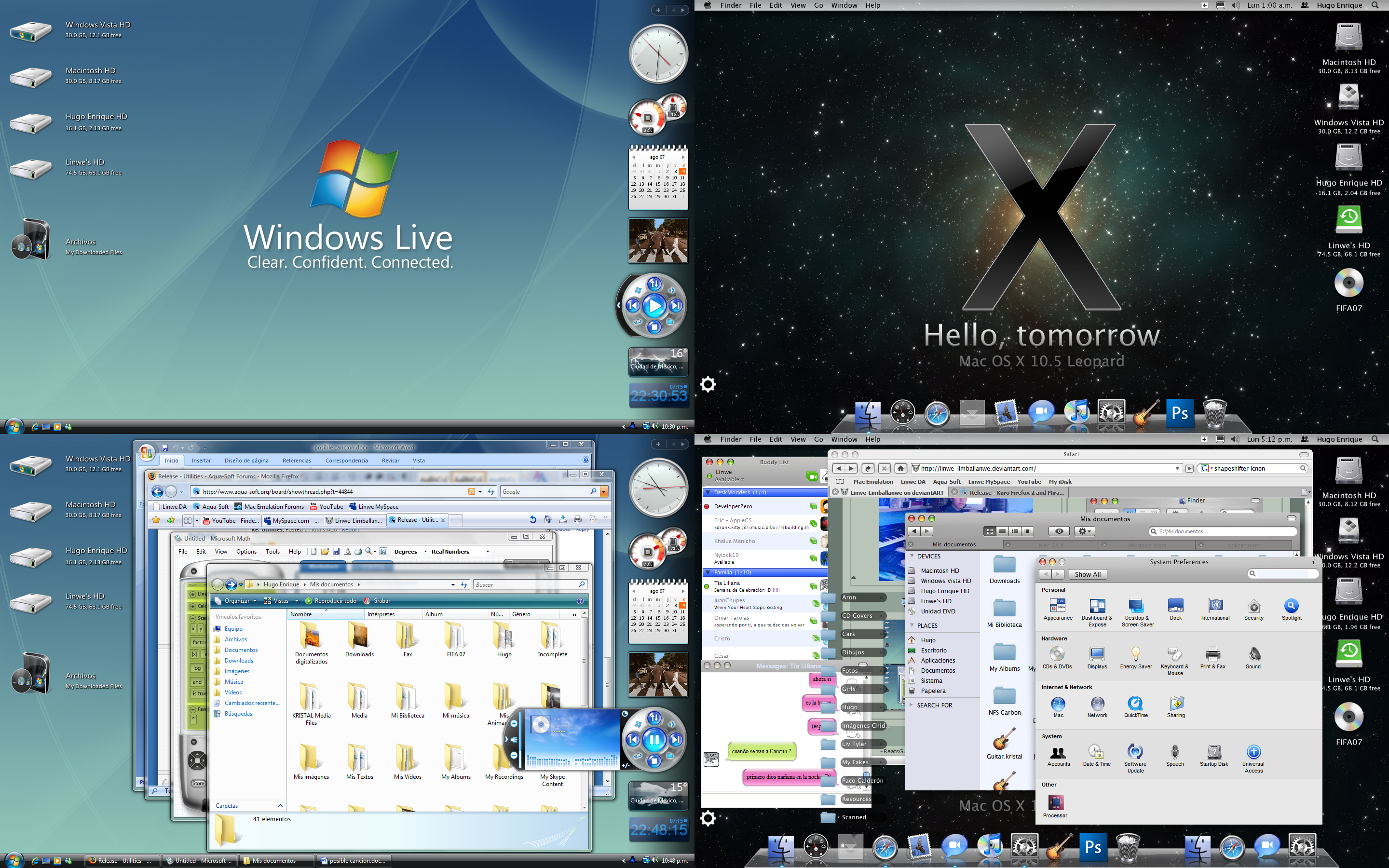Open the Processor pane under Other
The image size is (1389, 868).
pos(1055,806)
